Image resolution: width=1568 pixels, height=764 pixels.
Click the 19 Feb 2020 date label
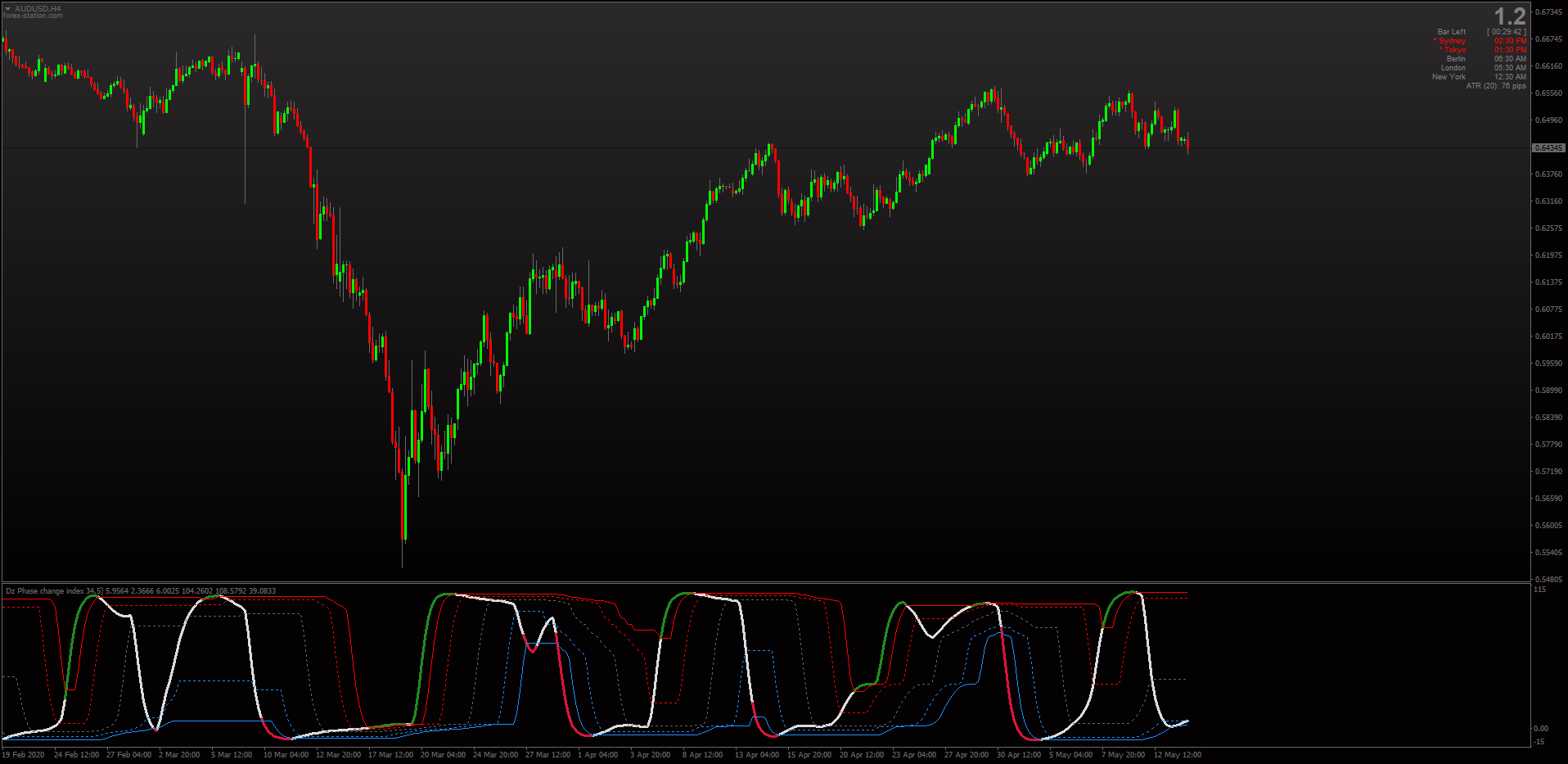pyautogui.click(x=24, y=755)
